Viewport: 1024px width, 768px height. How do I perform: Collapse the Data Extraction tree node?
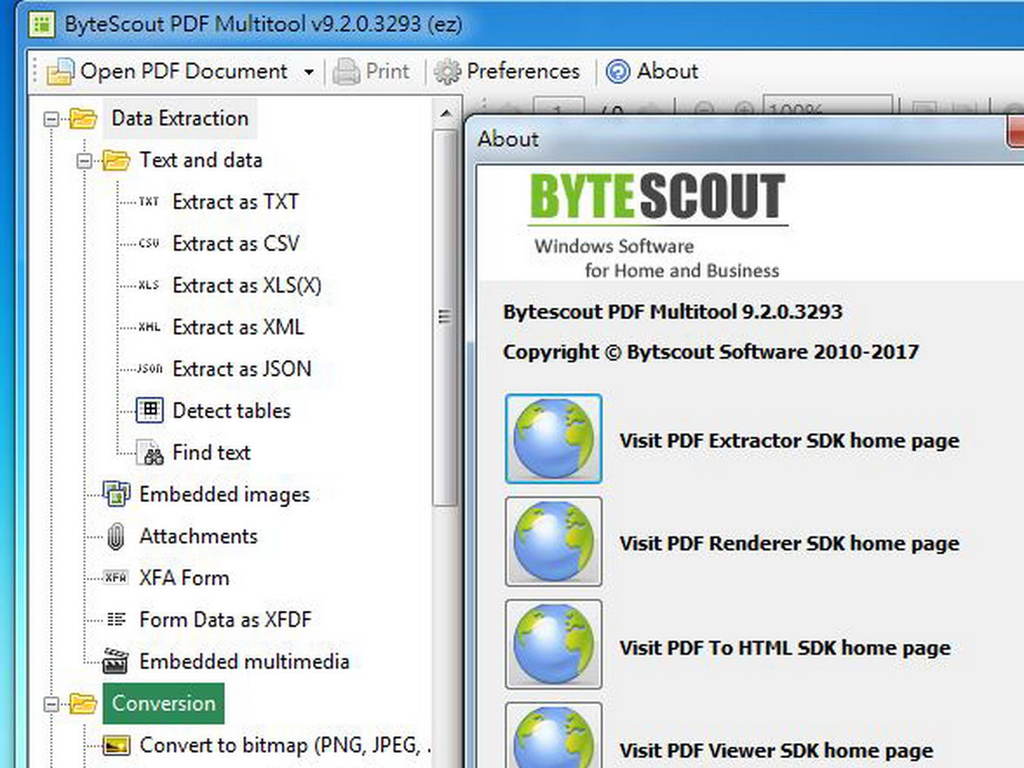51,119
